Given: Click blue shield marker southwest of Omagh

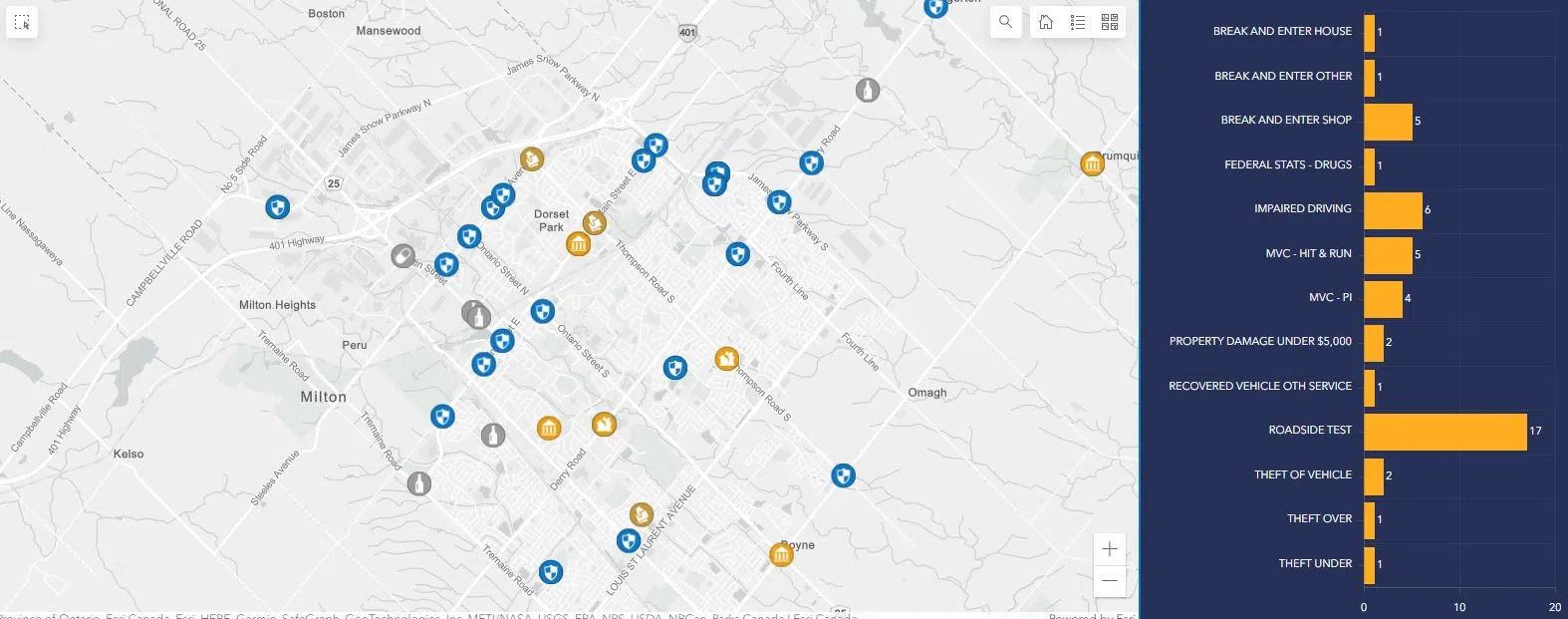Looking at the screenshot, I should [843, 475].
